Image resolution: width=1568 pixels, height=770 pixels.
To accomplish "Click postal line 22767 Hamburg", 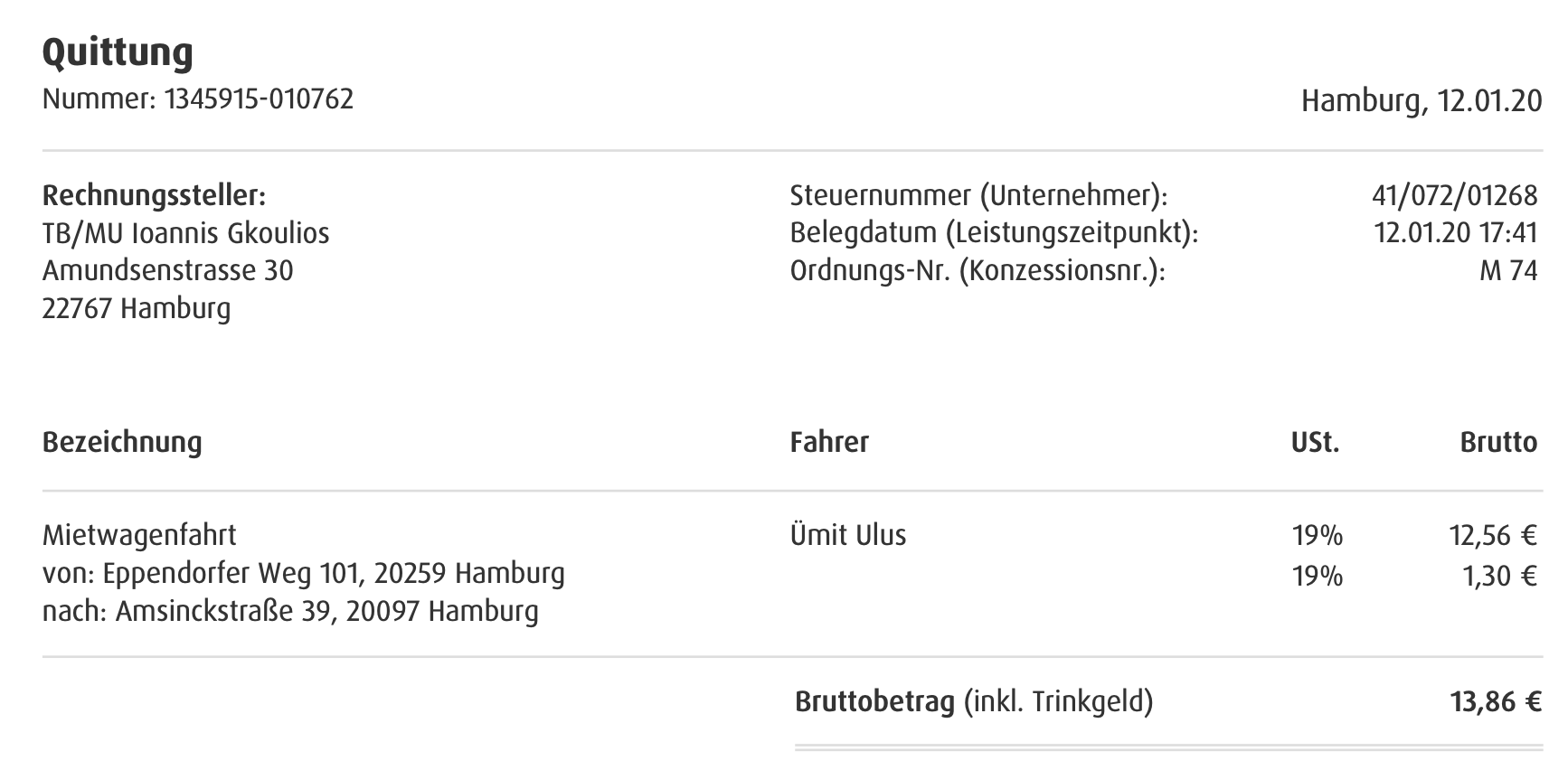I will (x=136, y=308).
